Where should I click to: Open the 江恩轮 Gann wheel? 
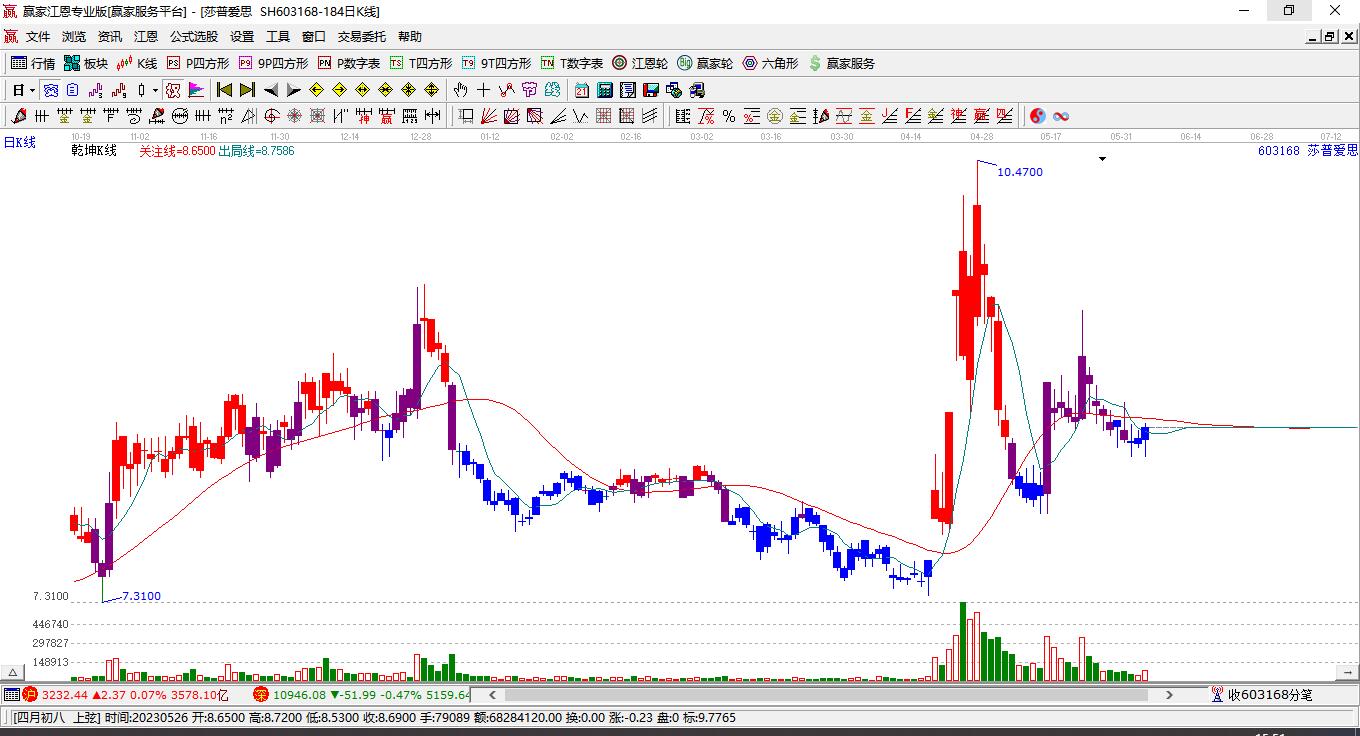[x=640, y=63]
